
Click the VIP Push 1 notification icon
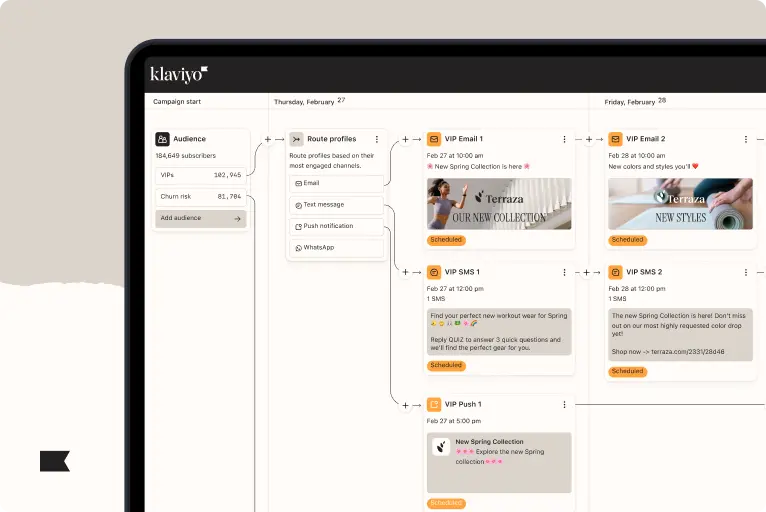click(x=434, y=405)
